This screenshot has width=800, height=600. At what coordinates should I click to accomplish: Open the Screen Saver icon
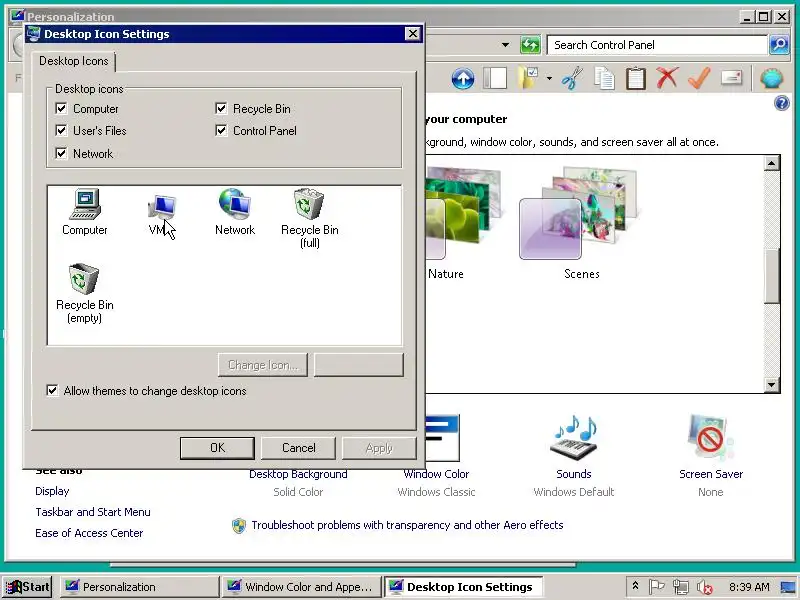coord(711,438)
